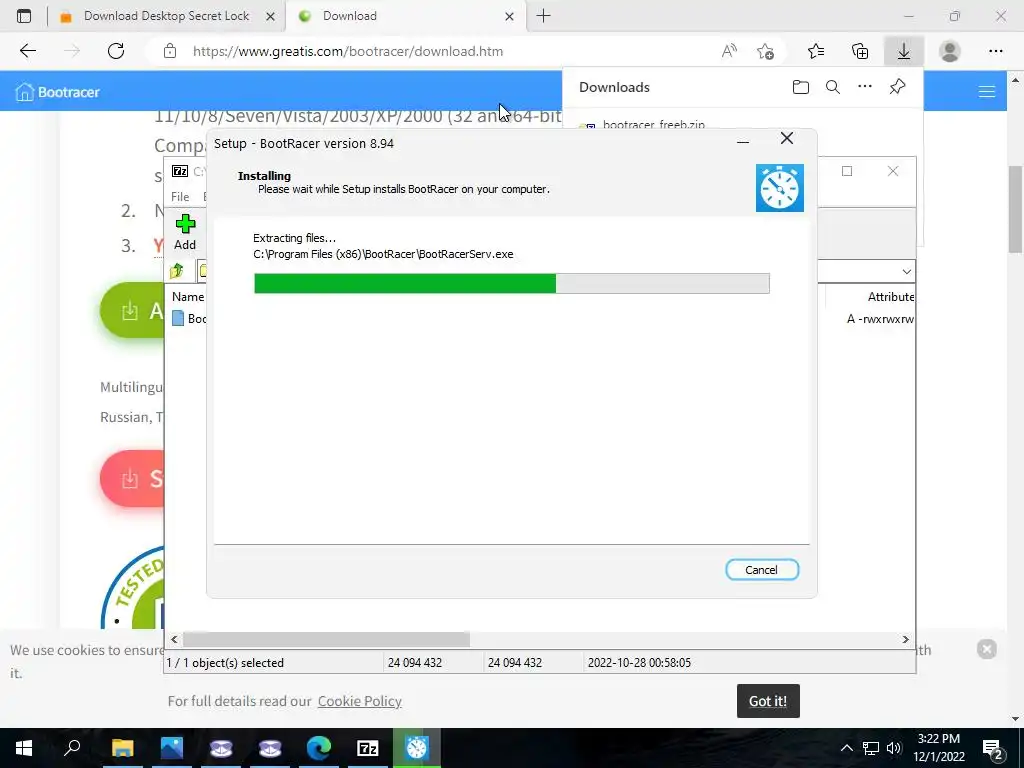The image size is (1024, 768).
Task: Click the page vertical scrollbar thumb
Action: (1015, 209)
